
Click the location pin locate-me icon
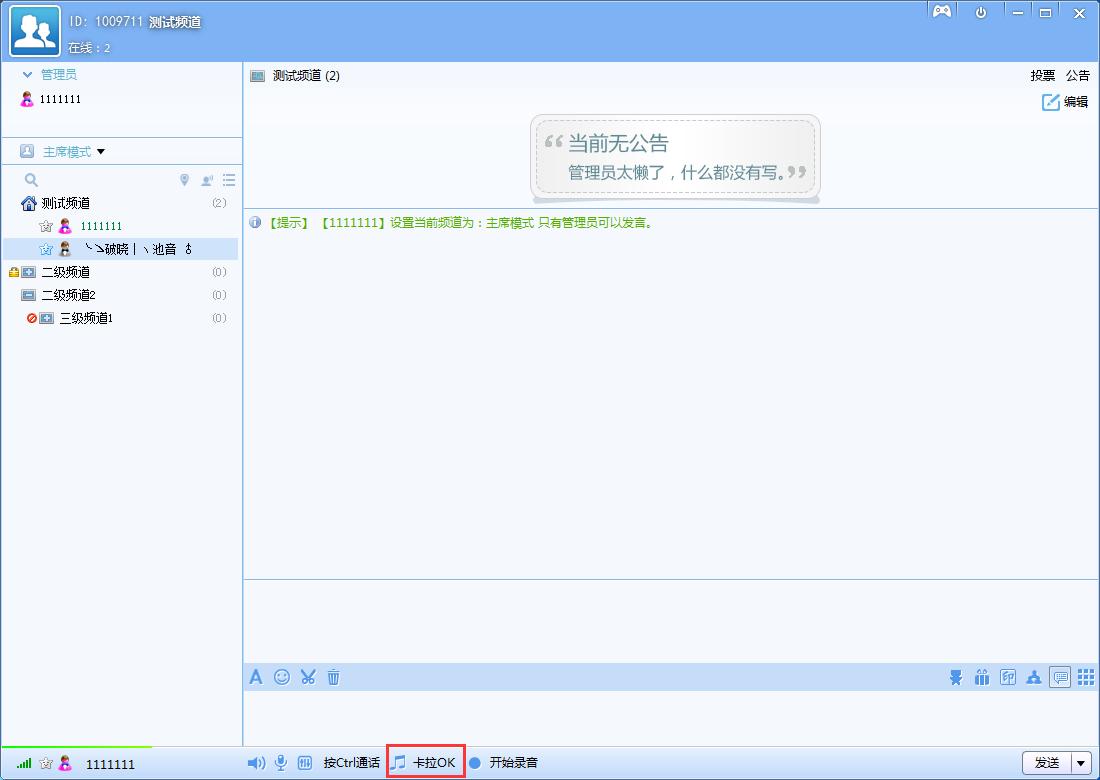coord(184,180)
